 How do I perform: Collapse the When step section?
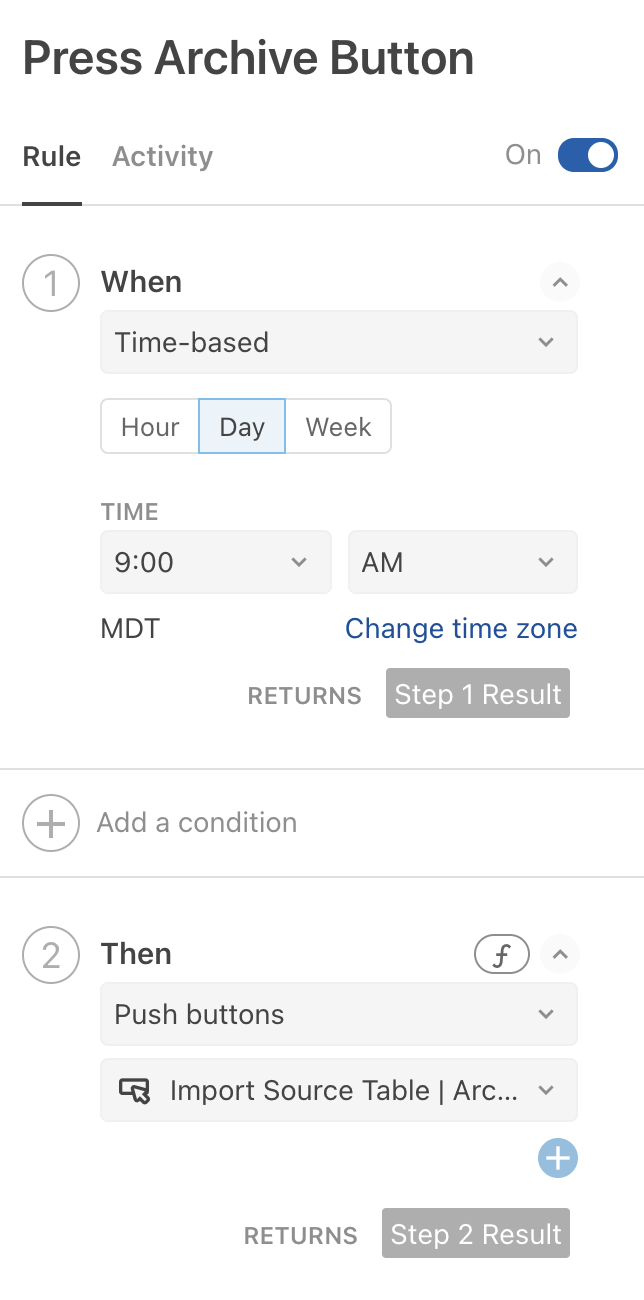tap(560, 283)
